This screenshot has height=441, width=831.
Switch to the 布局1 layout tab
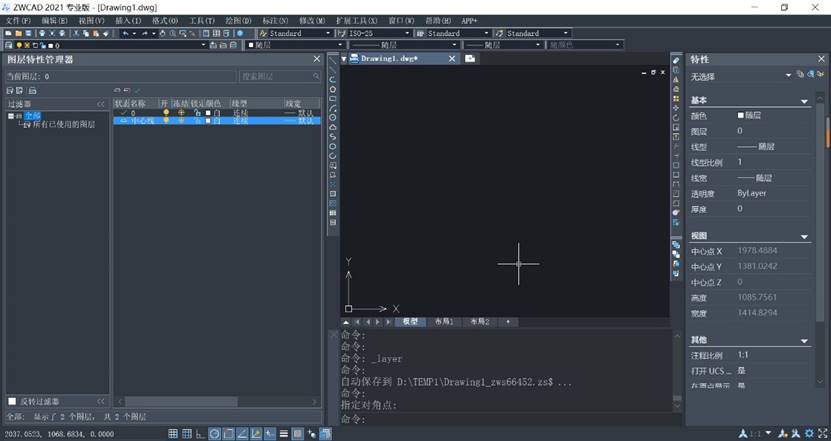444,322
